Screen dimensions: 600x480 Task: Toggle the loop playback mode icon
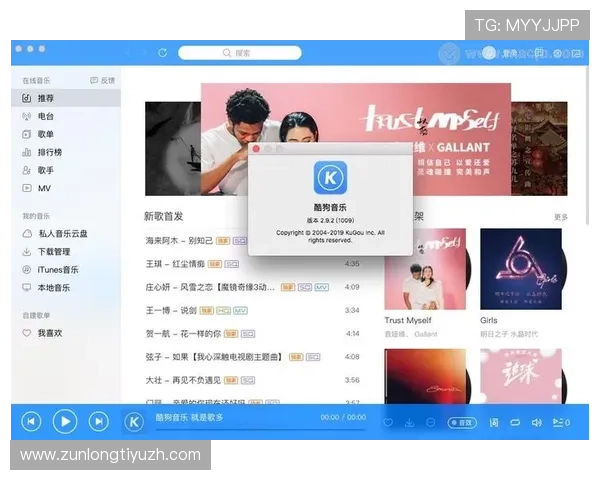(x=515, y=423)
